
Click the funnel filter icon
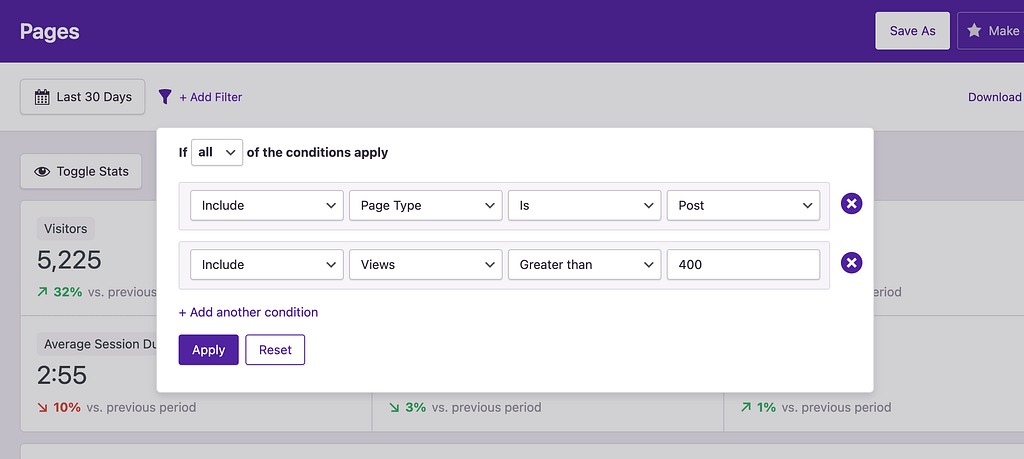coord(165,97)
